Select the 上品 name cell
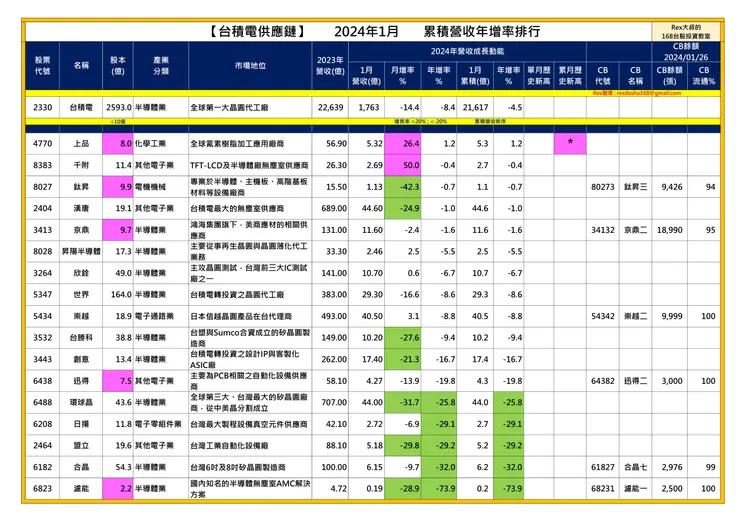The height and width of the screenshot is (523, 740). pyautogui.click(x=81, y=143)
